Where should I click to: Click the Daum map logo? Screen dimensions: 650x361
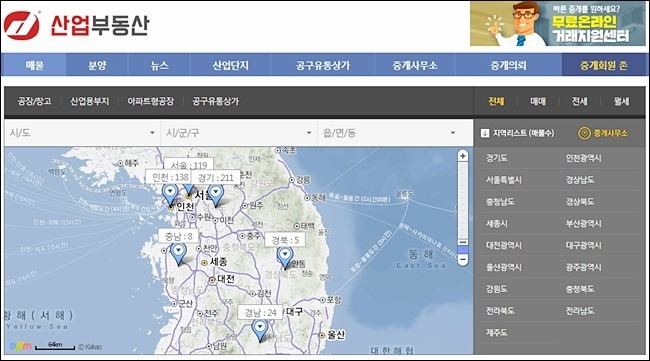tap(21, 346)
